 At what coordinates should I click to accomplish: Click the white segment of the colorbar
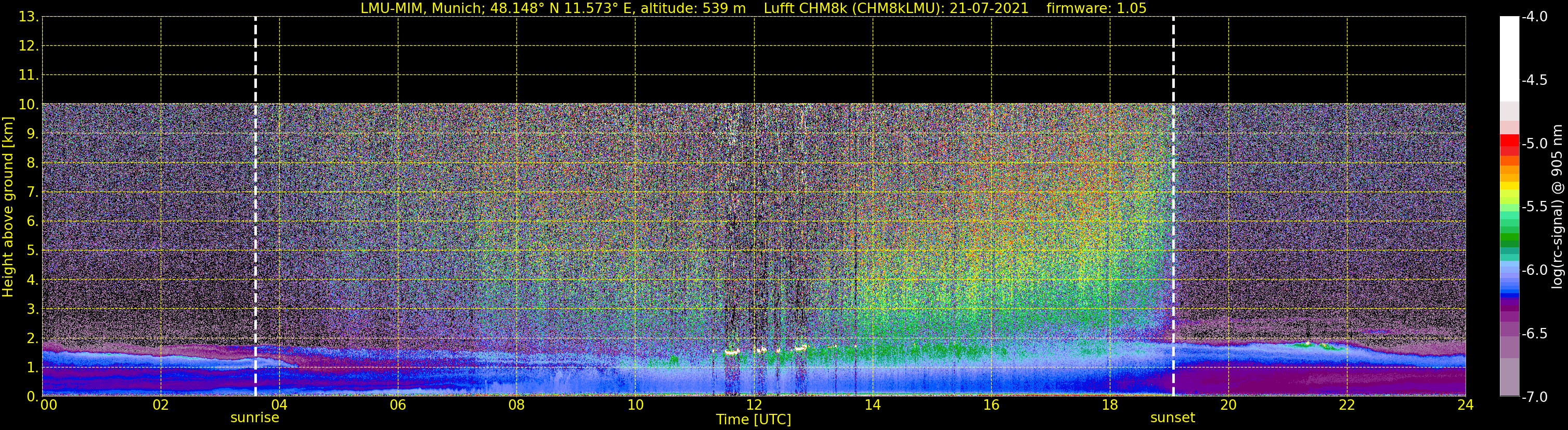pyautogui.click(x=1509, y=59)
